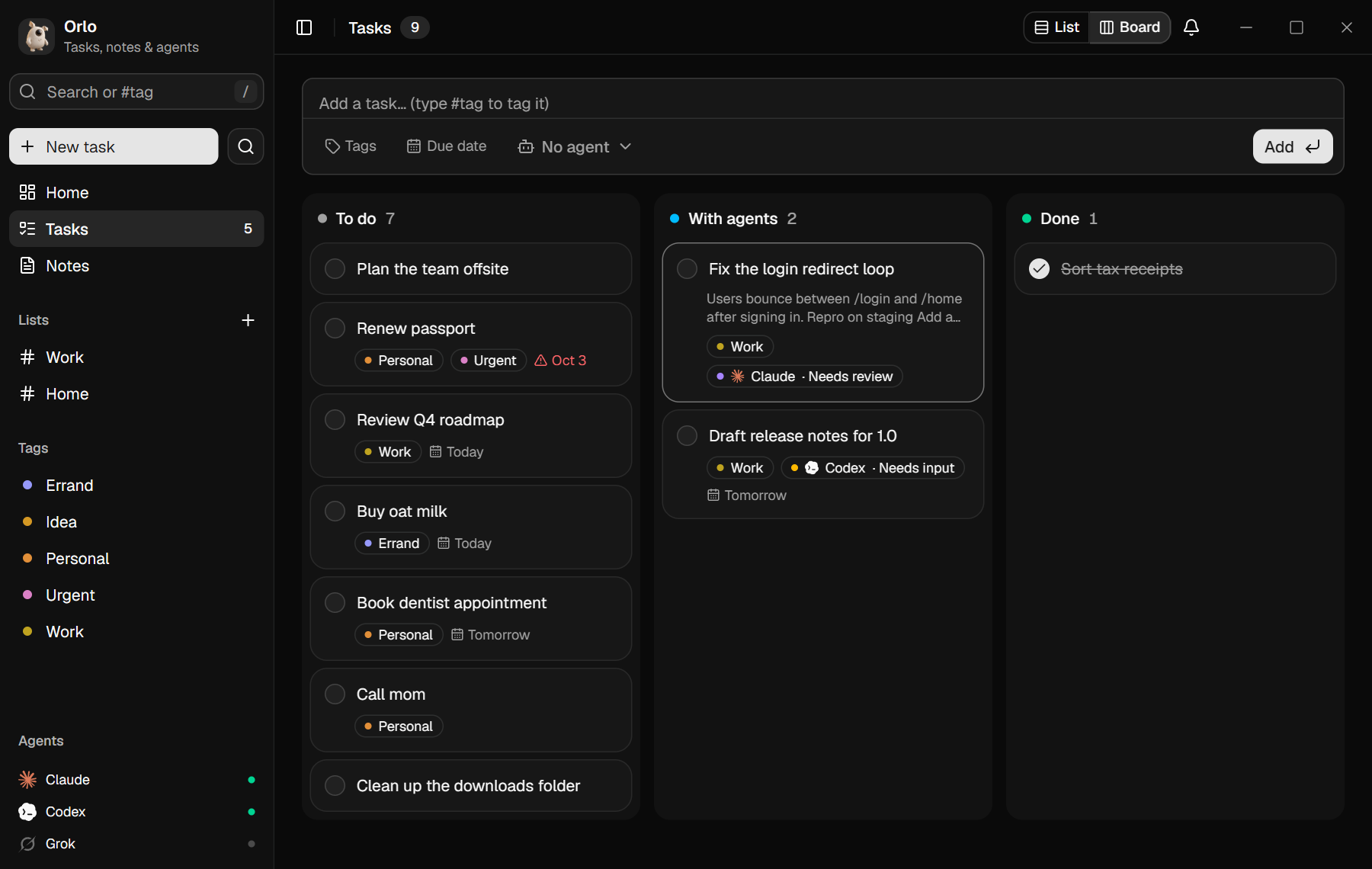Filter by Idea tag in sidebar
This screenshot has width=1372, height=869.
click(136, 522)
